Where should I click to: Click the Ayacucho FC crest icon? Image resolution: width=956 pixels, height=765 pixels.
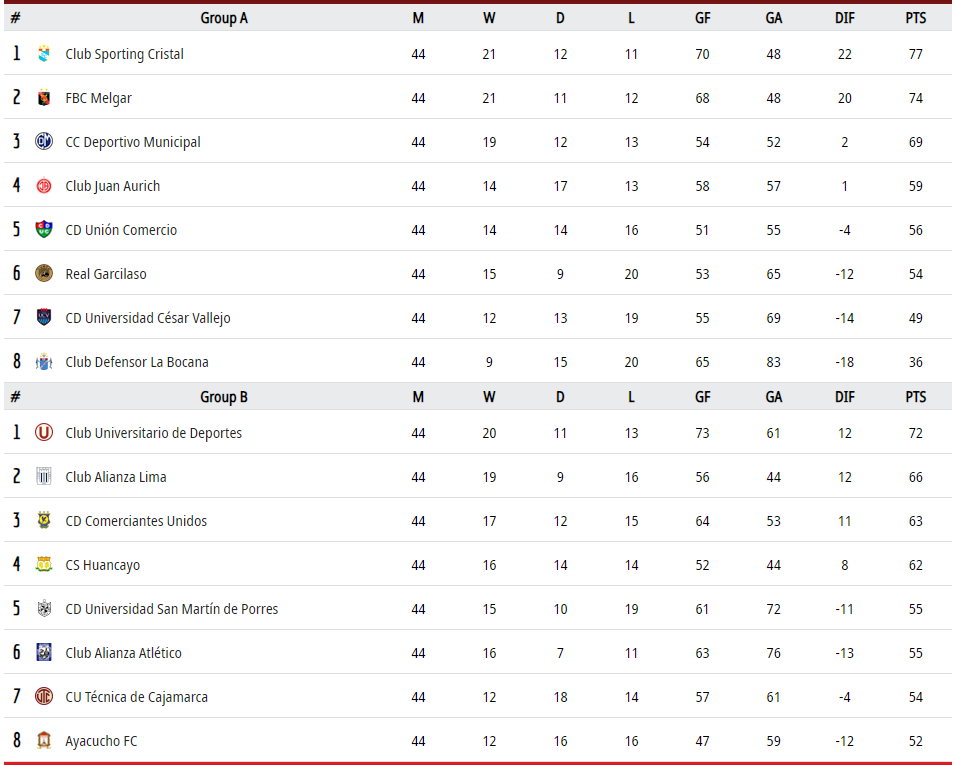point(44,740)
